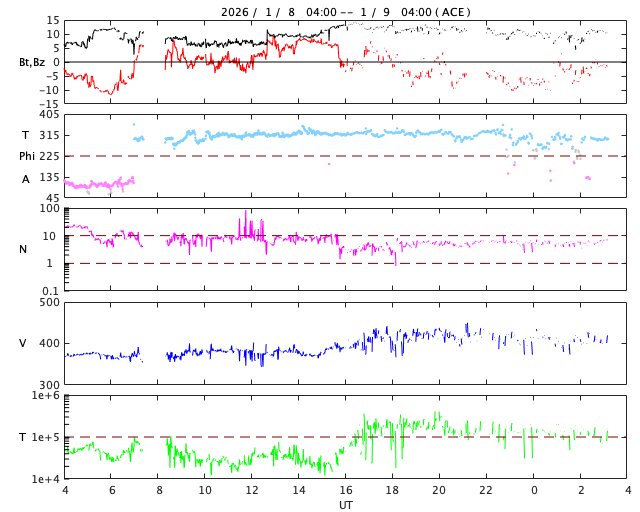
Task: Click the "12" hour tick on the UT axis
Action: point(252,490)
